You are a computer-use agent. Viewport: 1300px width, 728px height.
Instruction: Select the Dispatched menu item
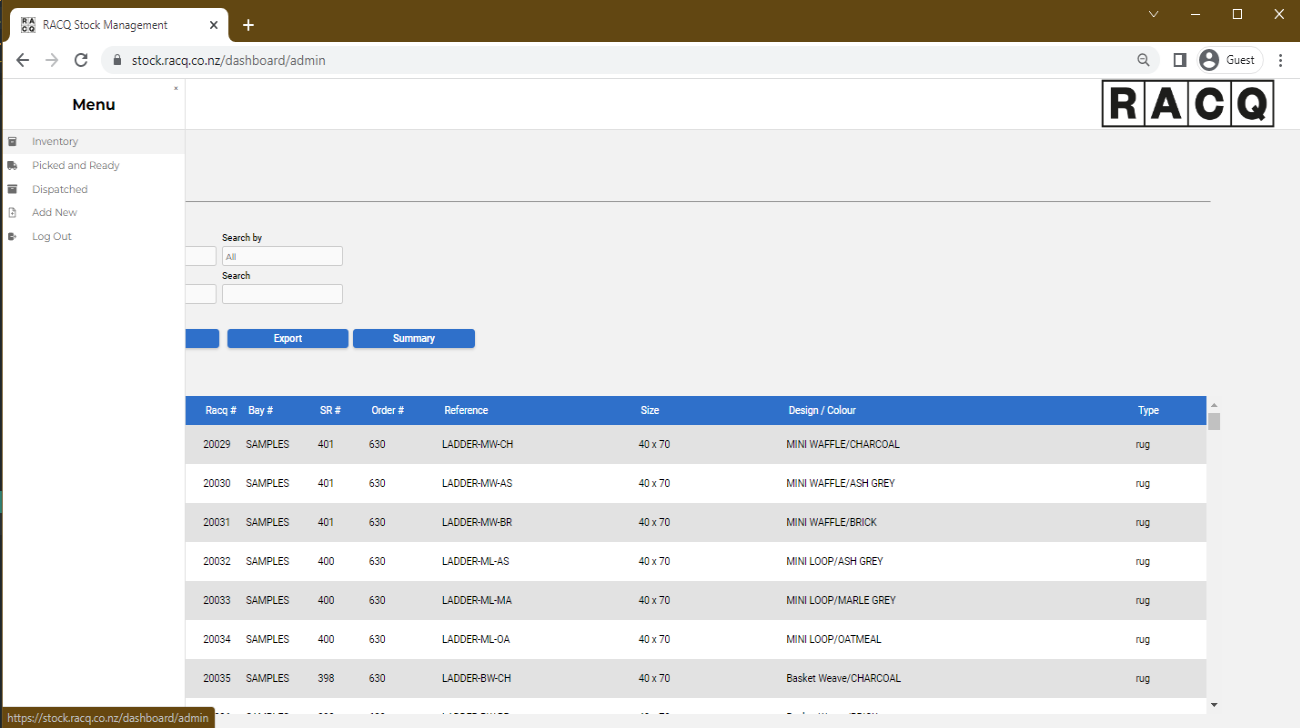(60, 189)
